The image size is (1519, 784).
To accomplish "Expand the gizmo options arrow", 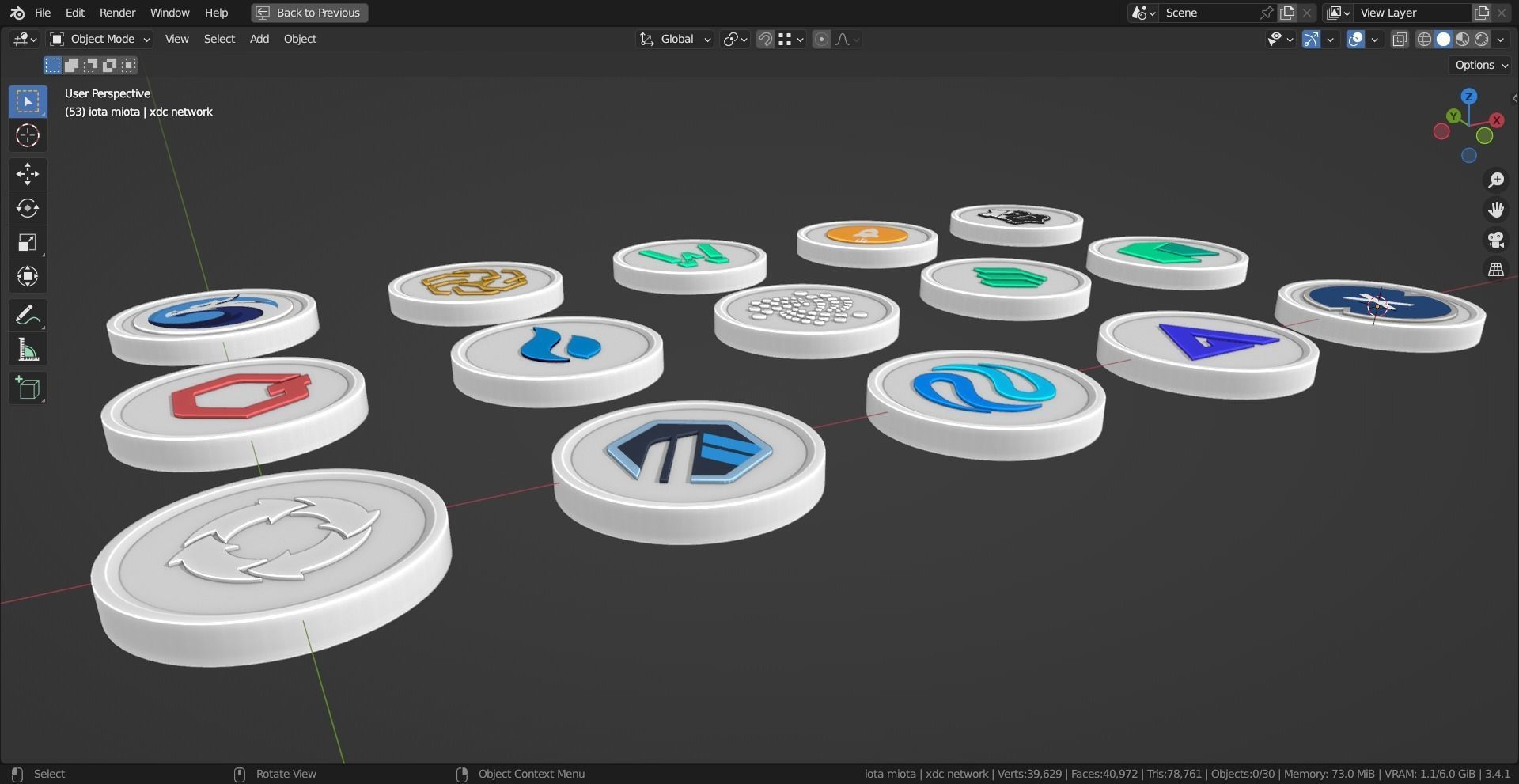I will pos(1331,39).
